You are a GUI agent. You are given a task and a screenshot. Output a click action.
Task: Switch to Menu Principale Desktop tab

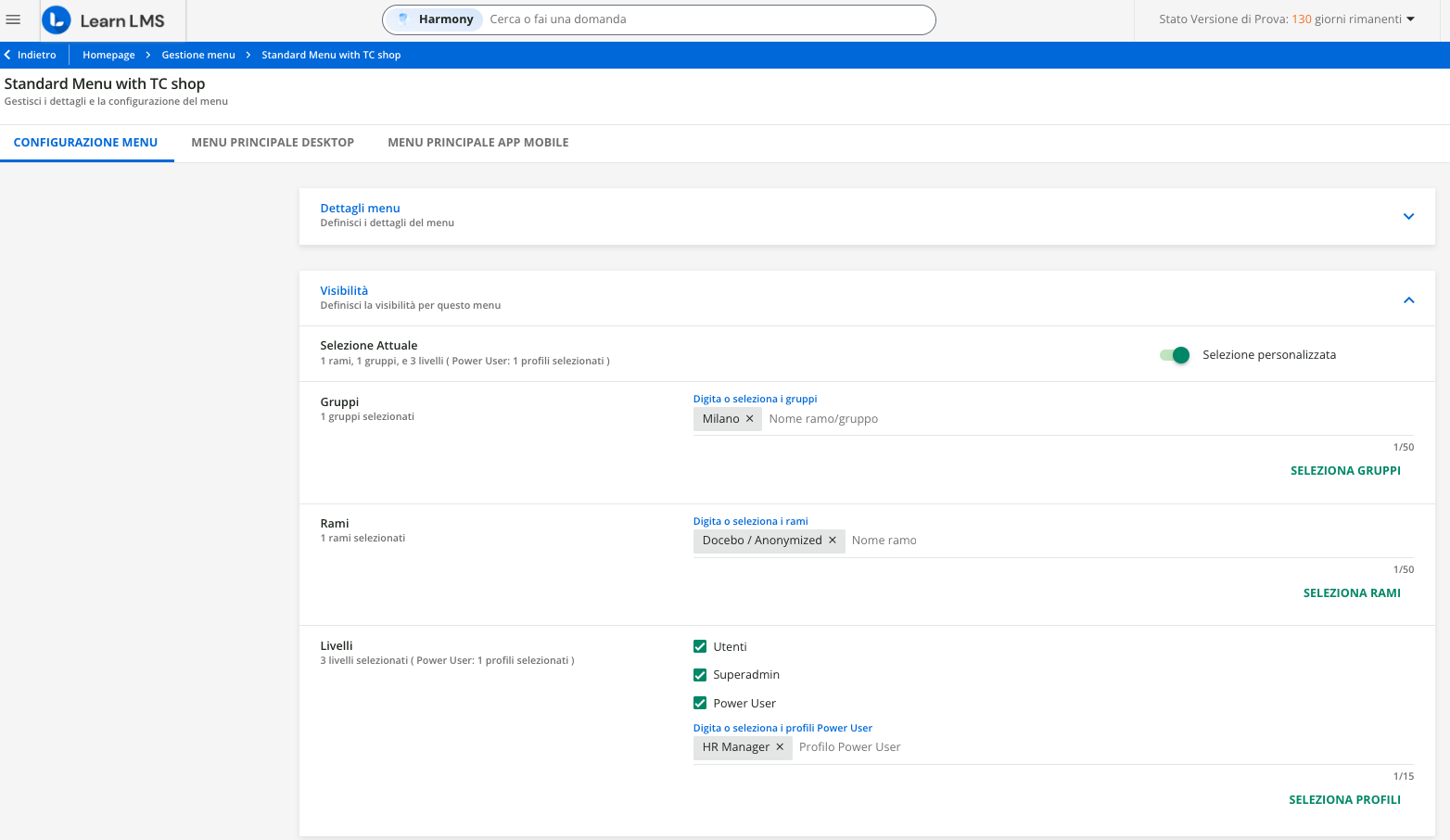tap(273, 143)
